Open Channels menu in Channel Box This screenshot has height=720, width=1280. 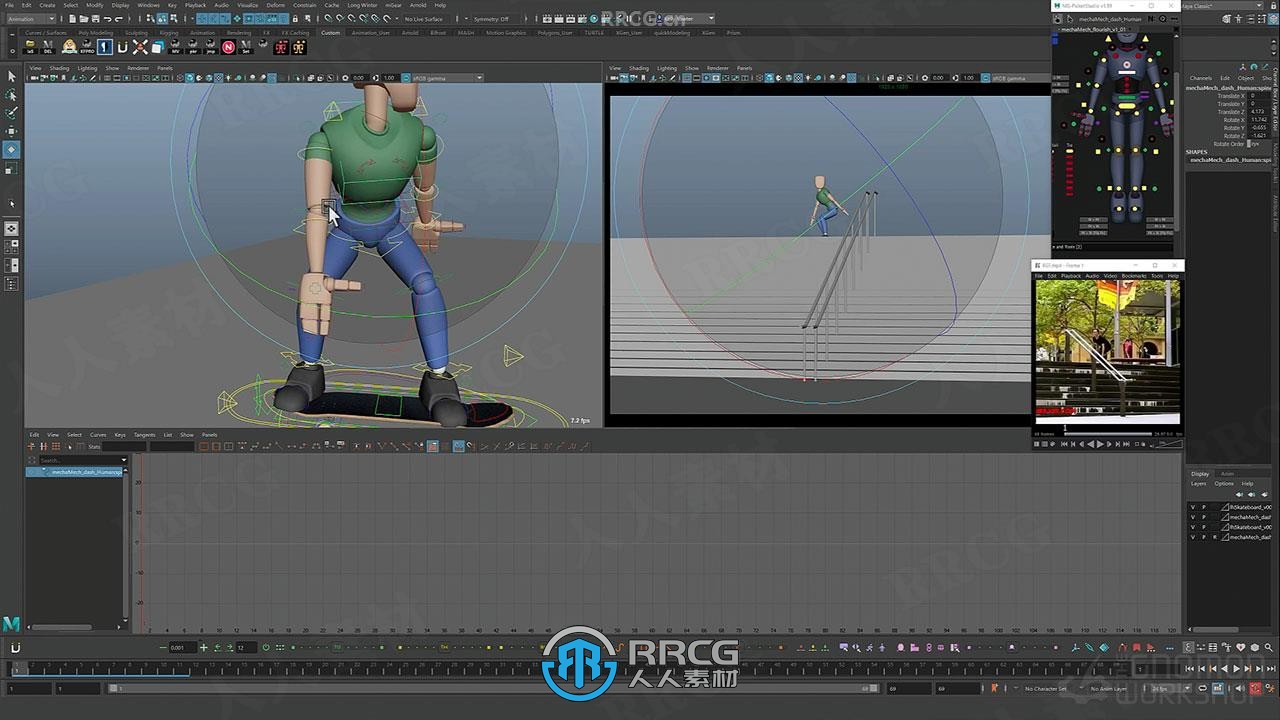pos(1200,78)
